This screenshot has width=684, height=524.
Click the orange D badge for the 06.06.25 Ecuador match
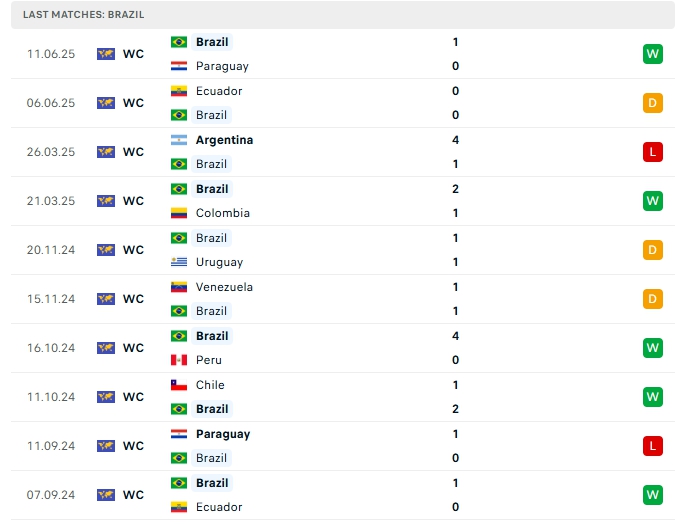pyautogui.click(x=653, y=103)
